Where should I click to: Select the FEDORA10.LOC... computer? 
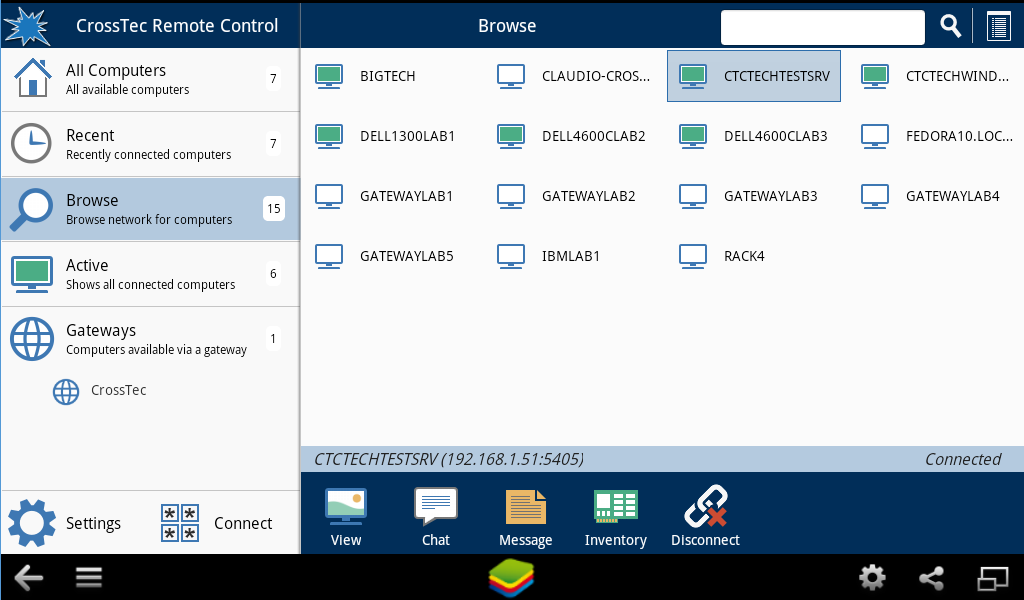tap(935, 136)
